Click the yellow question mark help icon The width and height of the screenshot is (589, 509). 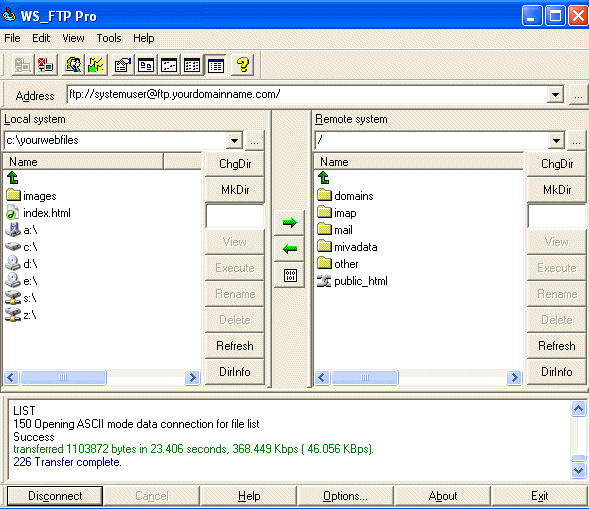(x=243, y=65)
